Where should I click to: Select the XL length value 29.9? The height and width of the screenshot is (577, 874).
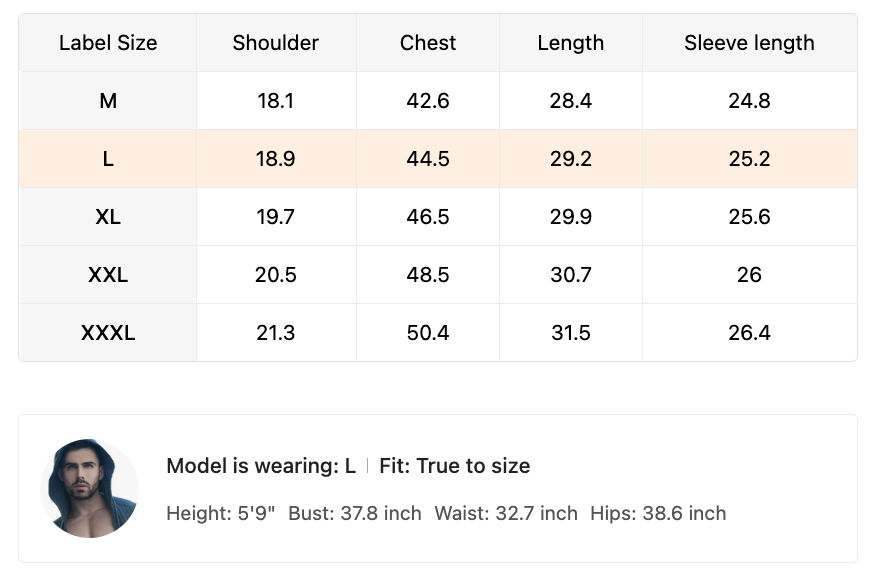coord(570,217)
